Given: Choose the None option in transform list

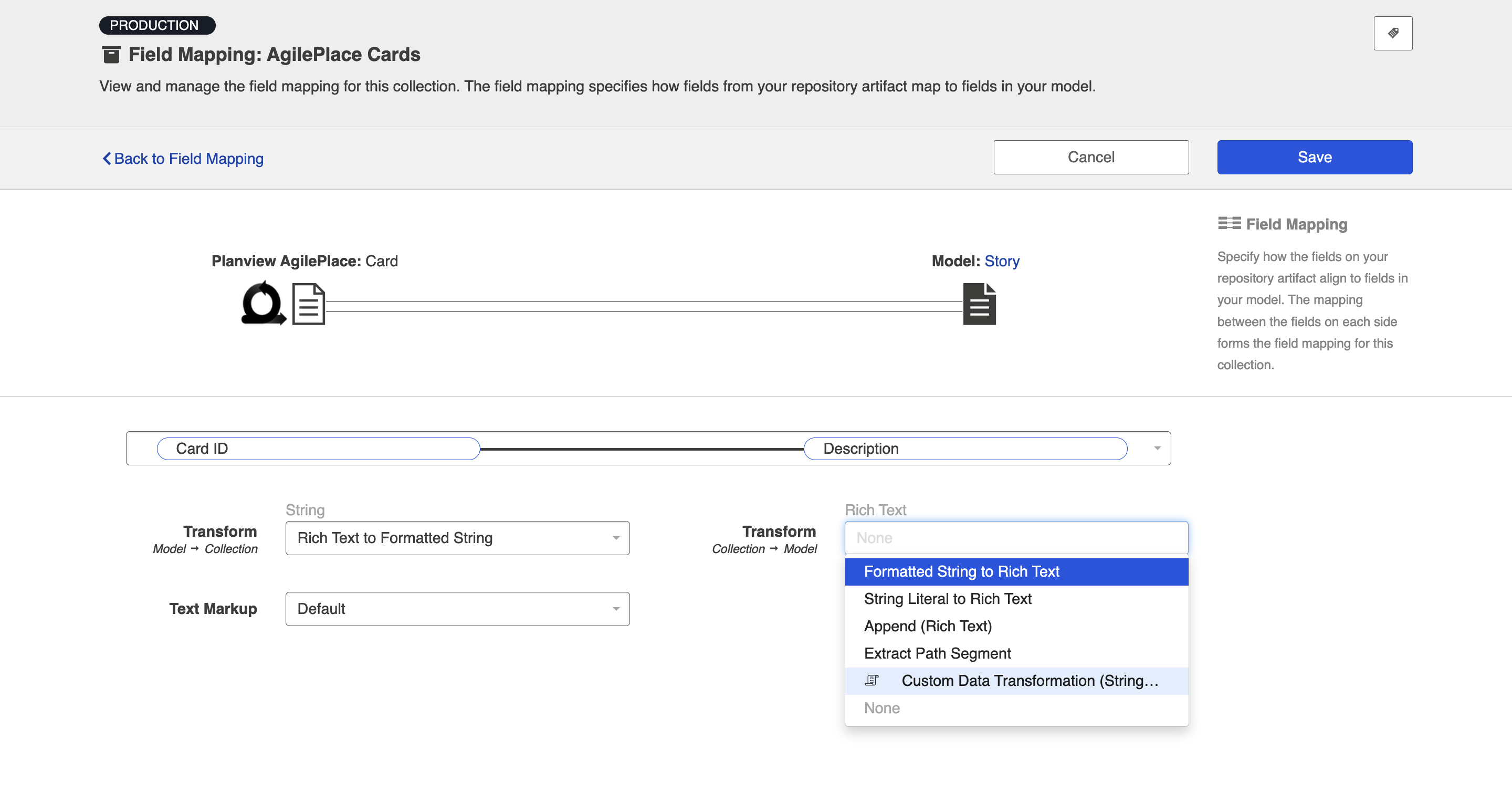Looking at the screenshot, I should tap(881, 708).
